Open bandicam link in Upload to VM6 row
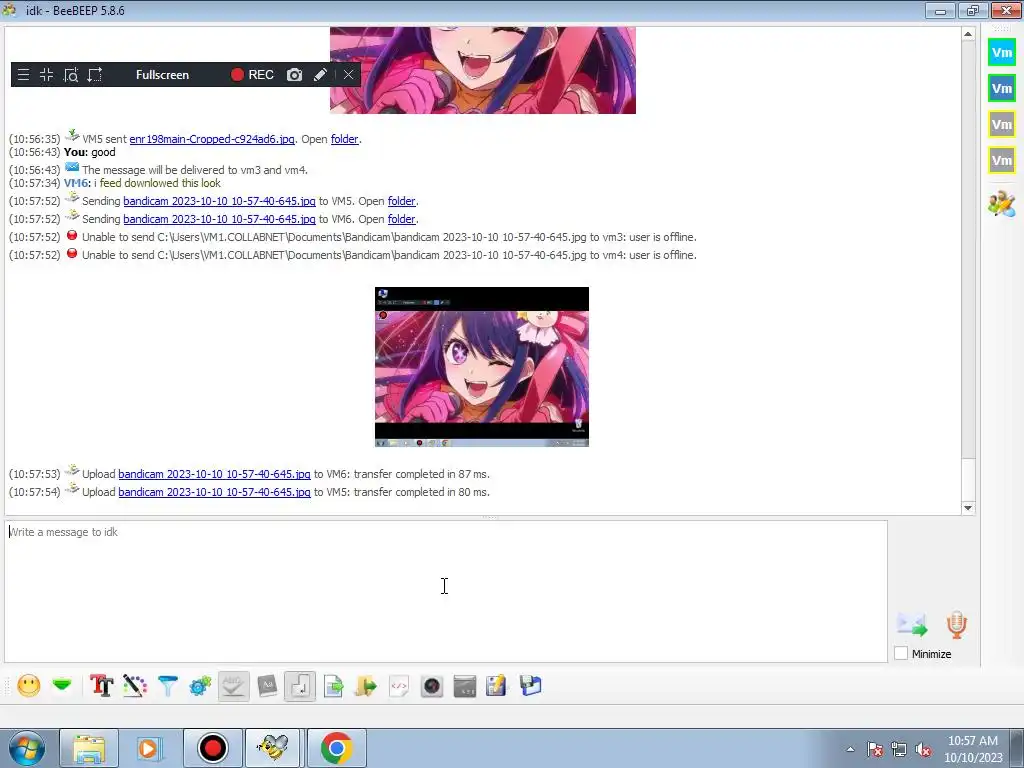Screen dimensions: 1024x768 click(214, 474)
